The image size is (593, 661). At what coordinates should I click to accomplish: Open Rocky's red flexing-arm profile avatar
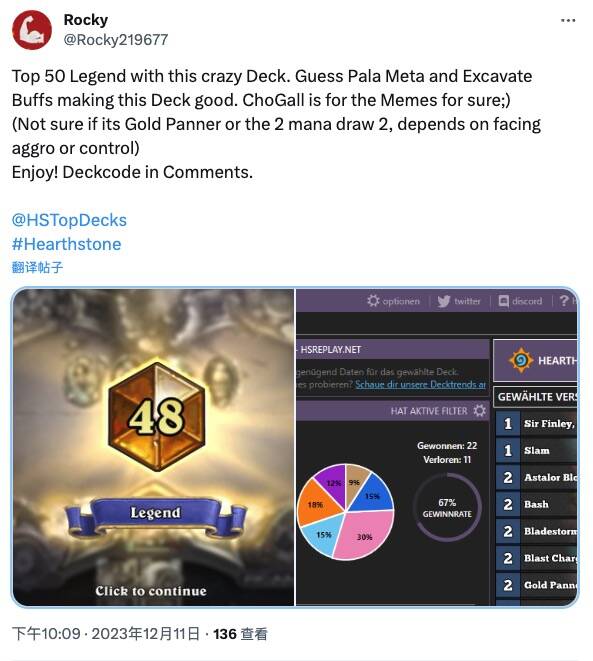coord(32,30)
